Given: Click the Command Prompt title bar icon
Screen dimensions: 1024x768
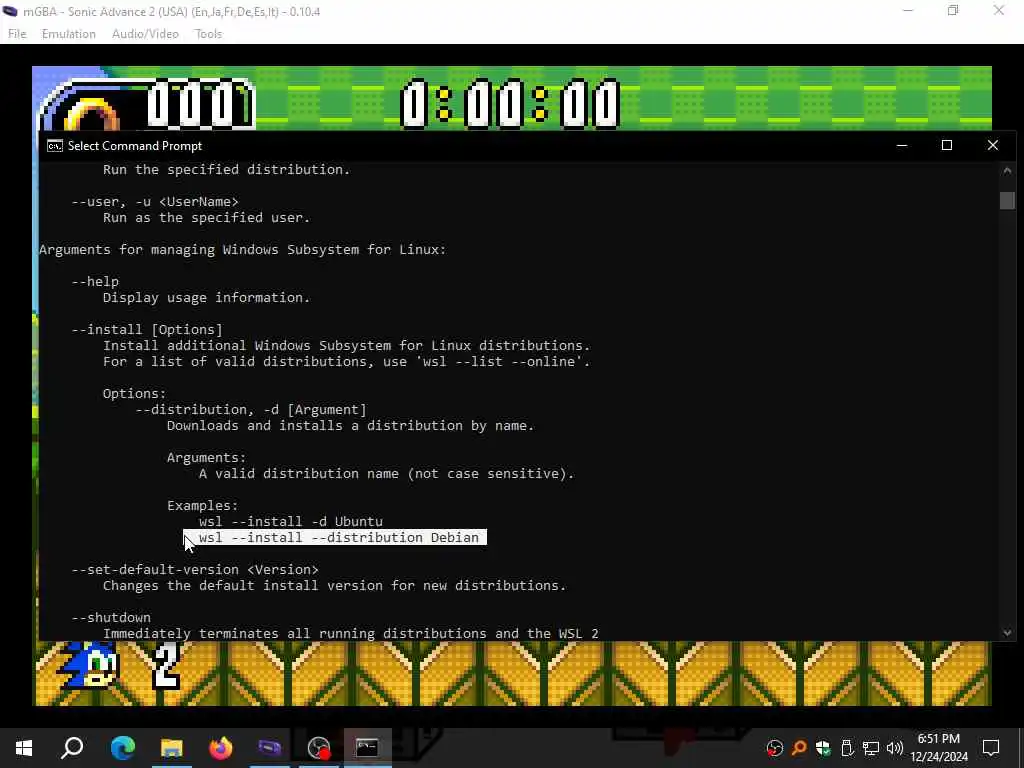Looking at the screenshot, I should tap(55, 146).
